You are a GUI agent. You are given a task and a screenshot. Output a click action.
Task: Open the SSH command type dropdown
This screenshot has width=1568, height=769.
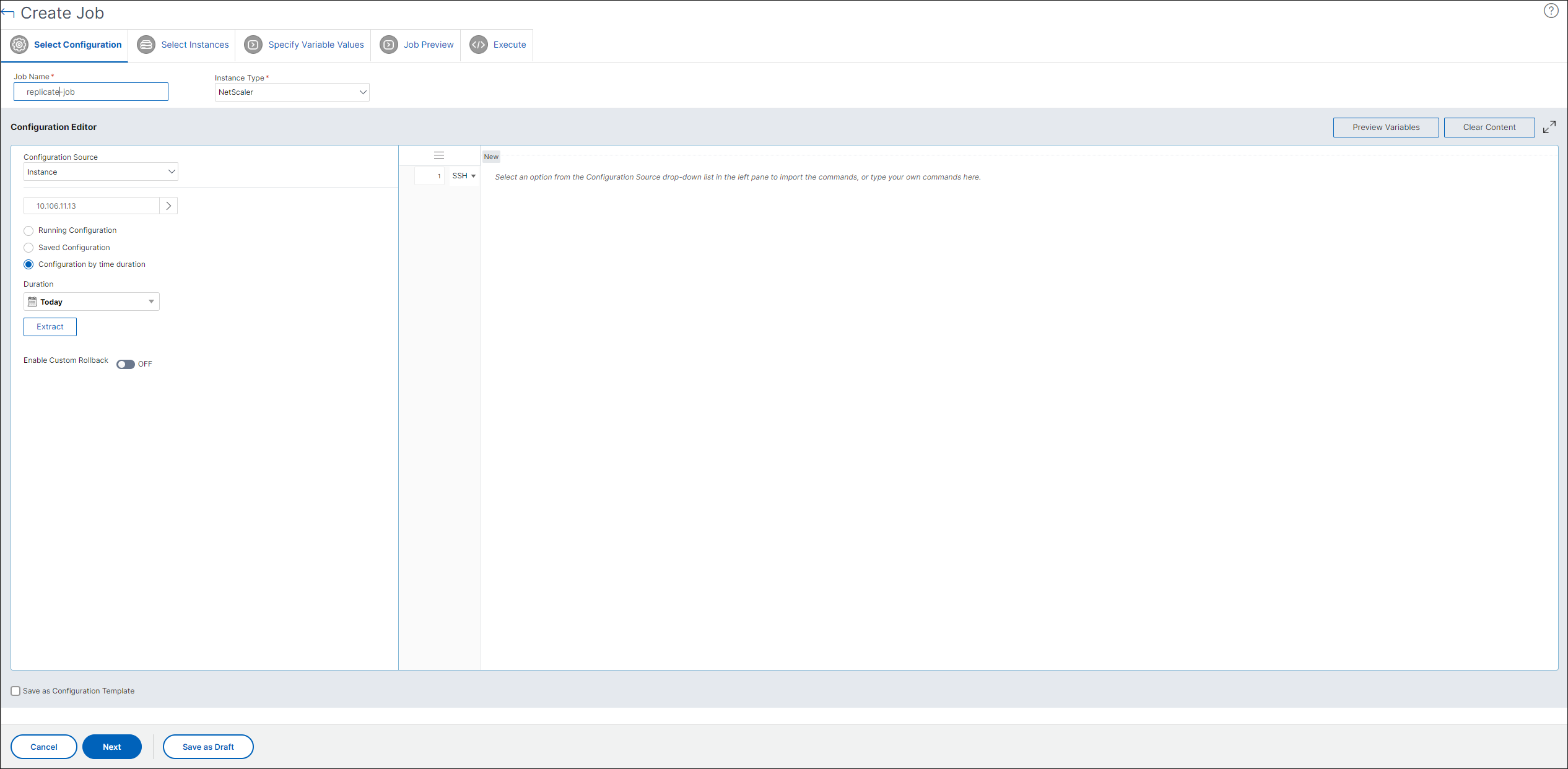coord(464,176)
